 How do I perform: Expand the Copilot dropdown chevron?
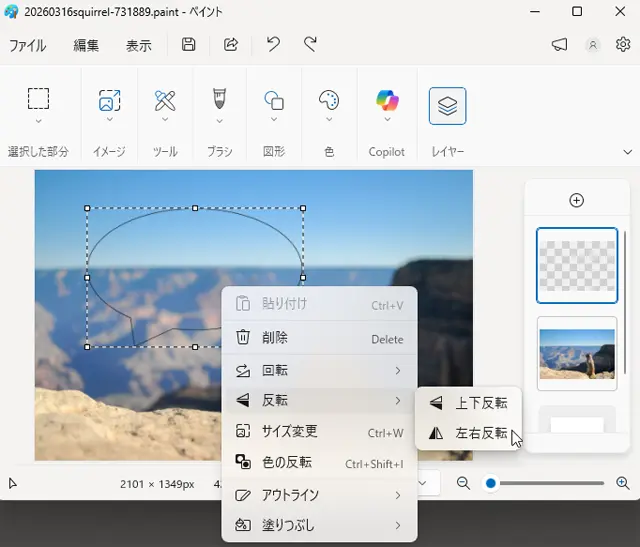[387, 120]
